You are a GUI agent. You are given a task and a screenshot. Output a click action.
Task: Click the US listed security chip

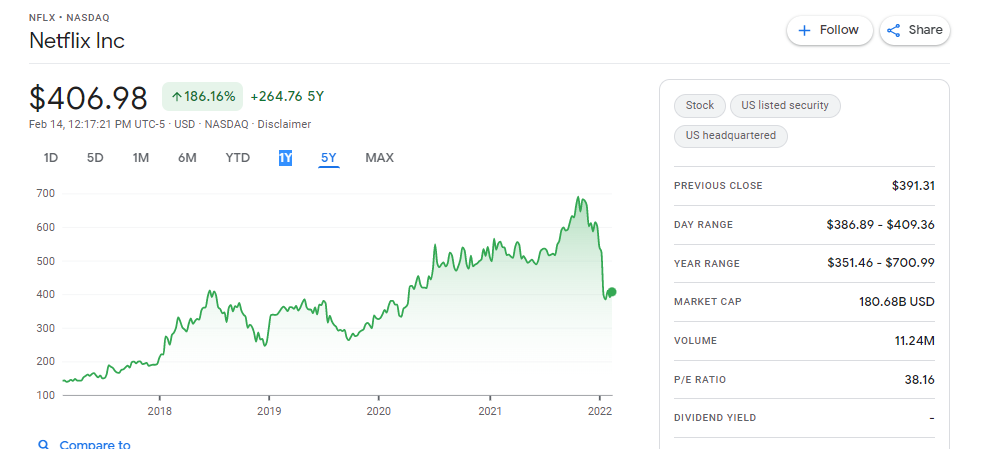tap(785, 106)
